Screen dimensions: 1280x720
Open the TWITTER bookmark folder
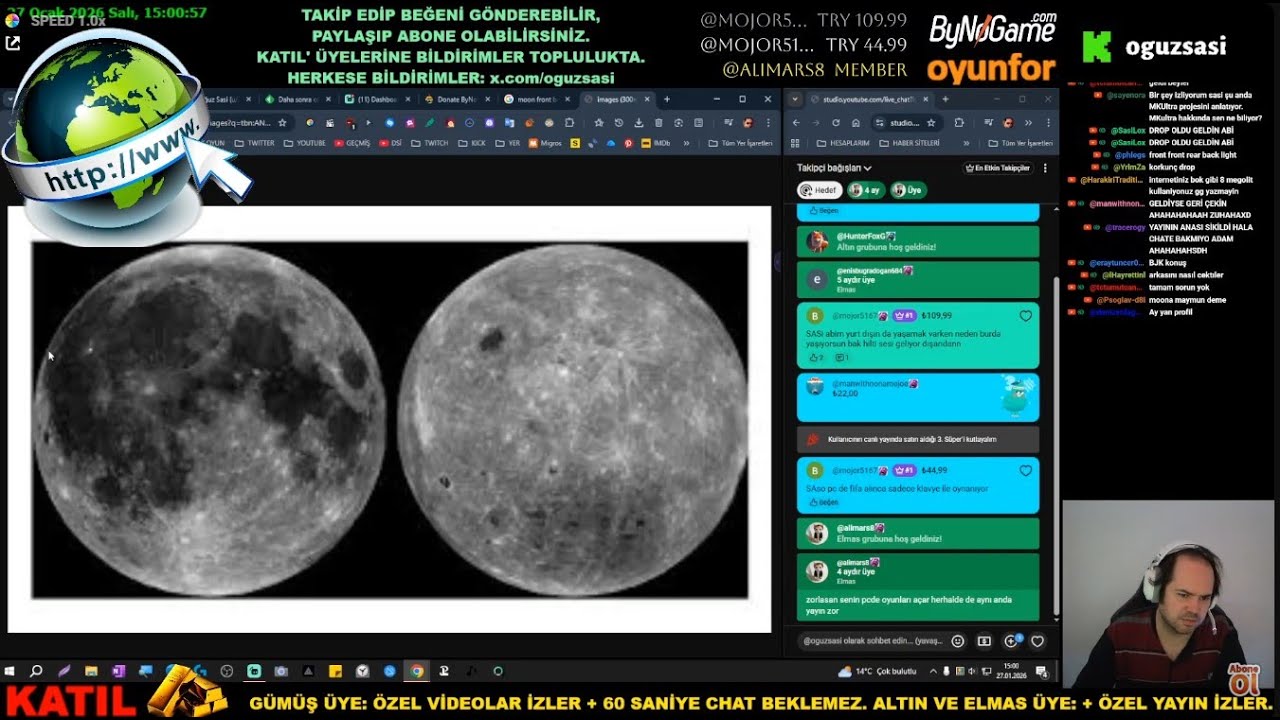point(253,143)
